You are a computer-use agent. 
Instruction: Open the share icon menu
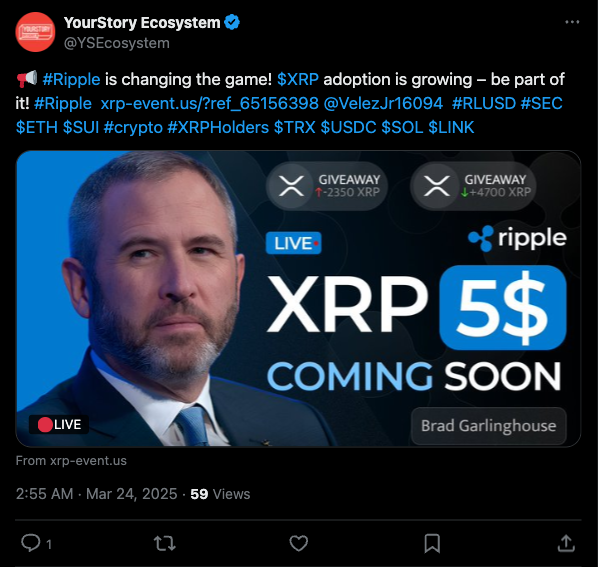[566, 543]
